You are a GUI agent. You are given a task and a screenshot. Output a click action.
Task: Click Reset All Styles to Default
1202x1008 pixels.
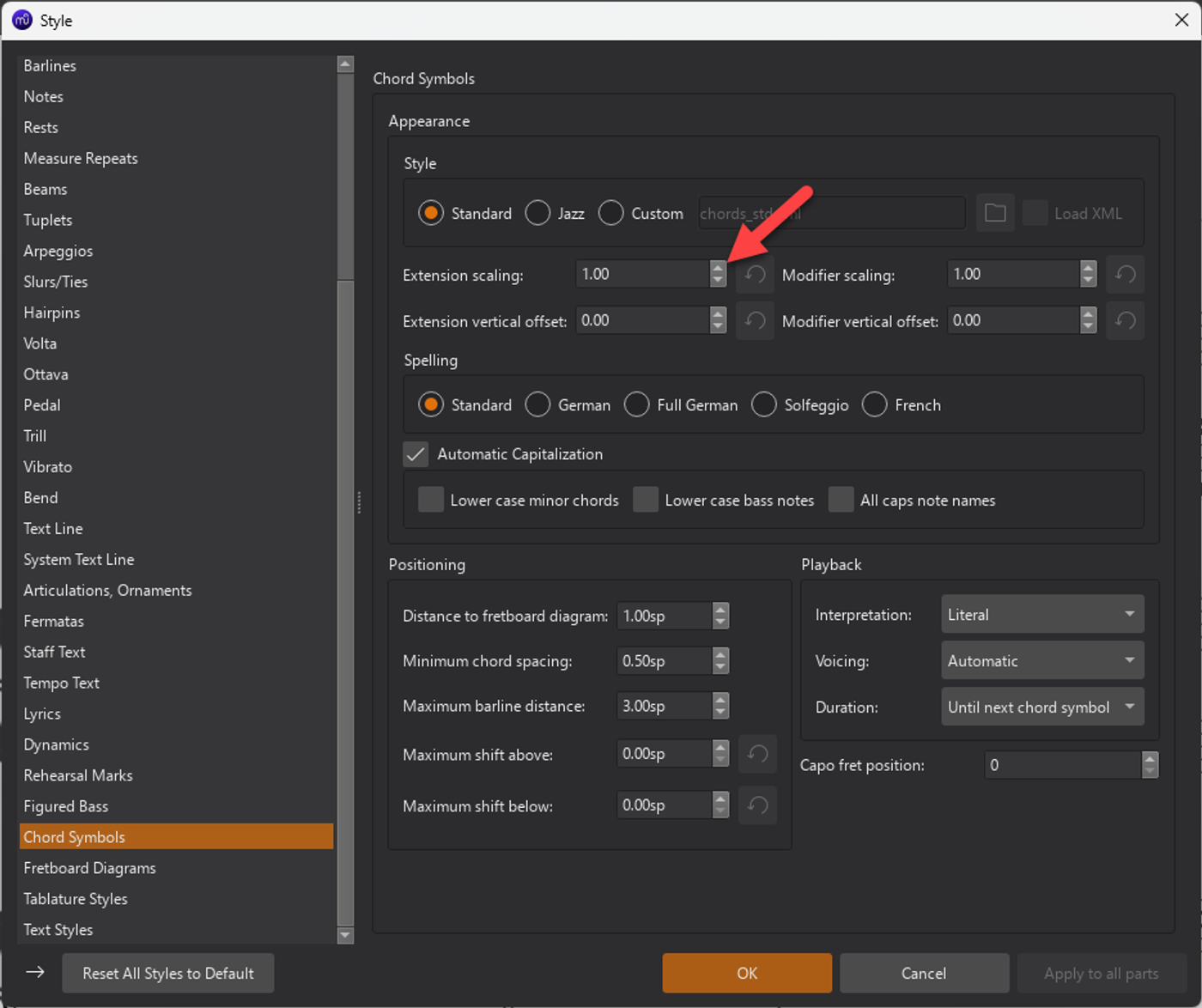point(168,973)
